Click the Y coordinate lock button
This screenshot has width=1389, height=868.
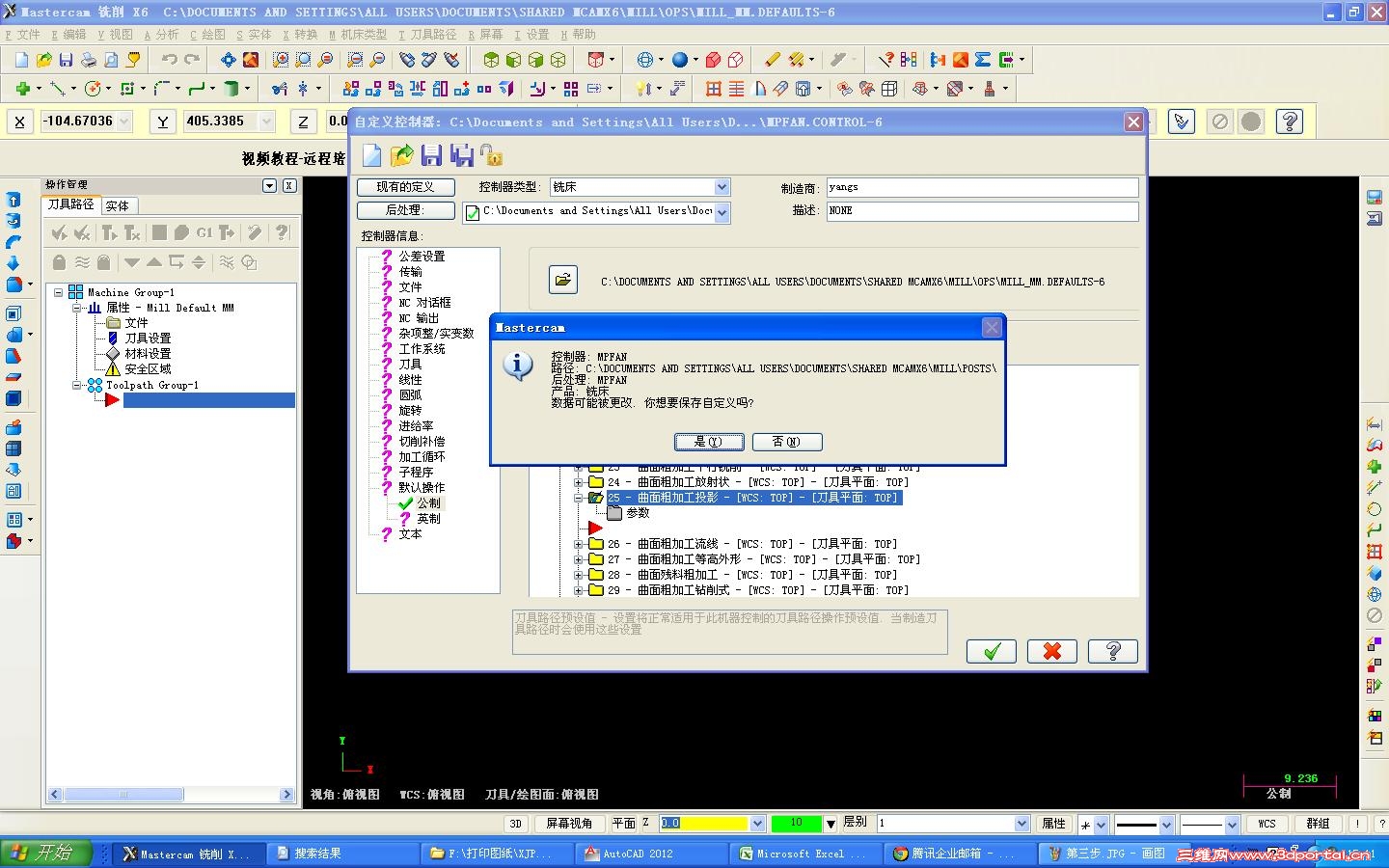pos(162,122)
